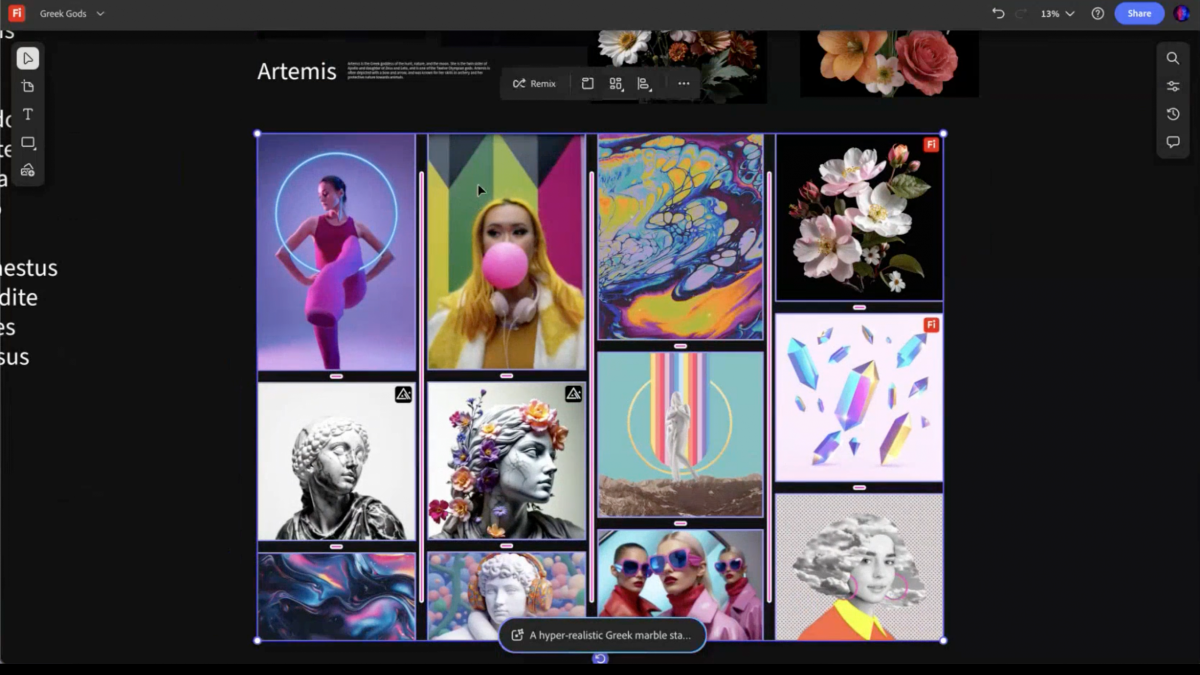The width and height of the screenshot is (1200, 675).
Task: Expand the arrange grid options in floating toolbar
Action: pyautogui.click(x=616, y=84)
